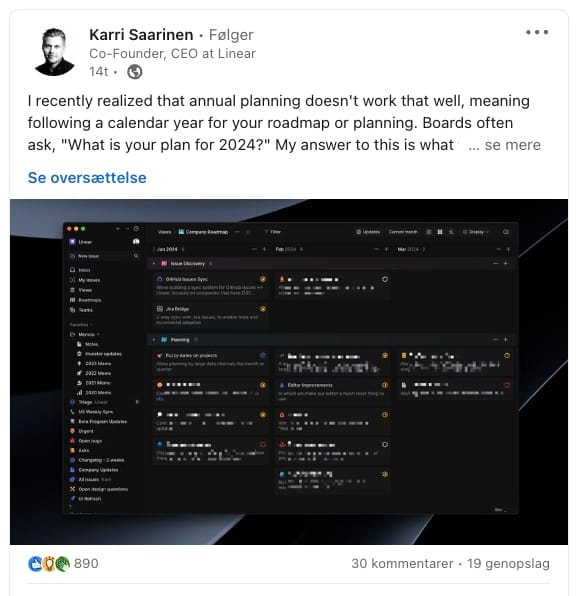Image resolution: width=581 pixels, height=596 pixels.
Task: Open the three-dots post options menu
Action: tap(537, 32)
